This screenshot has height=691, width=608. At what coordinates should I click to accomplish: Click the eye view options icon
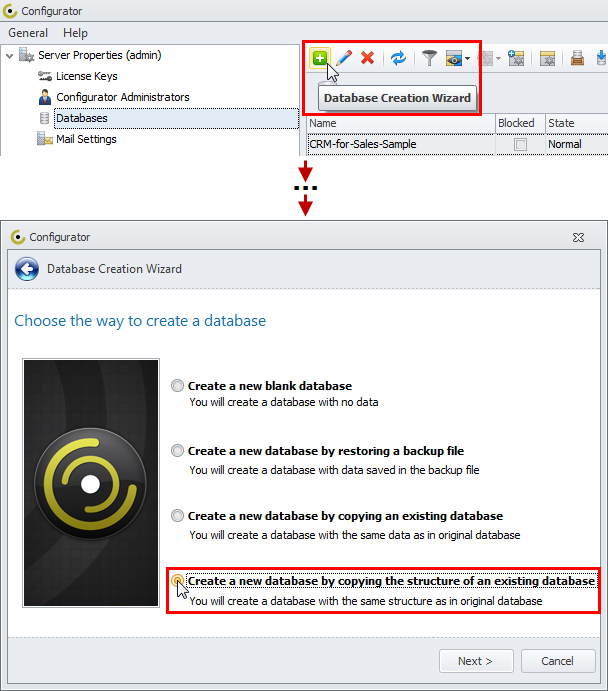(x=454, y=58)
